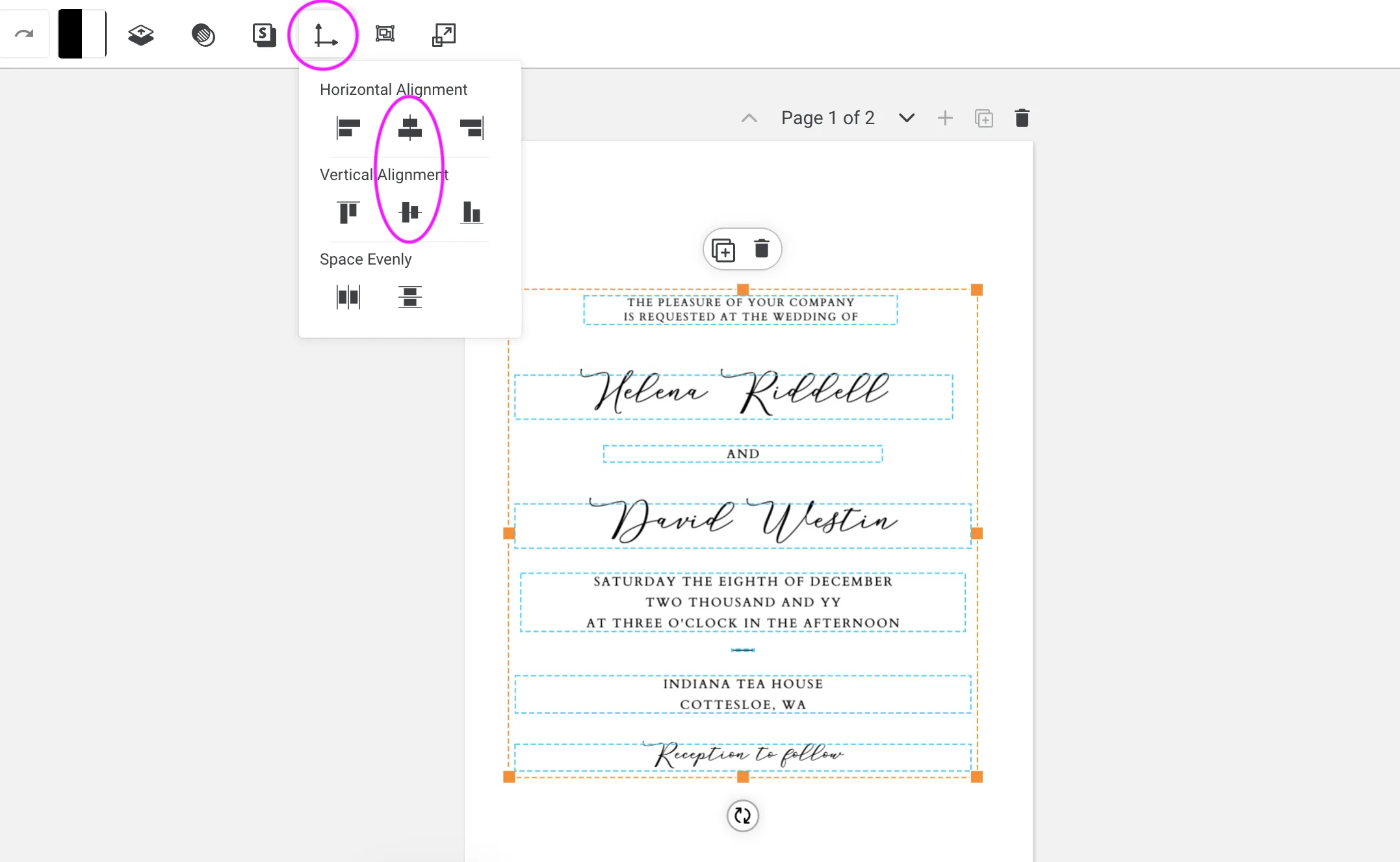Apply Center vertical alignment
Viewport: 1400px width, 862px height.
(x=409, y=212)
